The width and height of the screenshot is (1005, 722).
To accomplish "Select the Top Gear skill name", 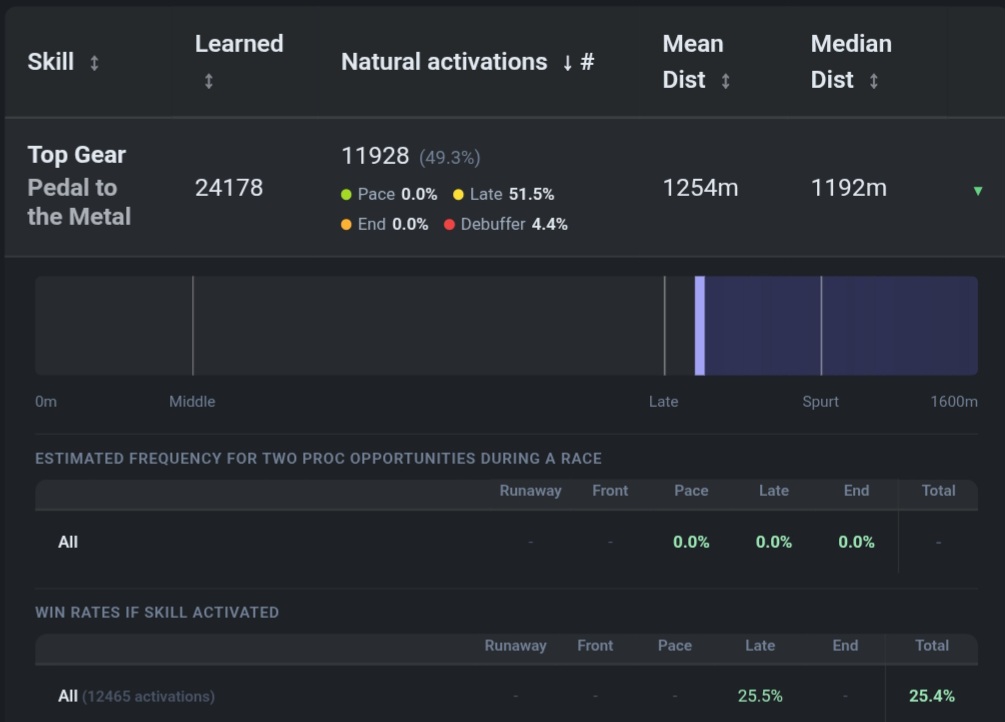I will pos(77,155).
